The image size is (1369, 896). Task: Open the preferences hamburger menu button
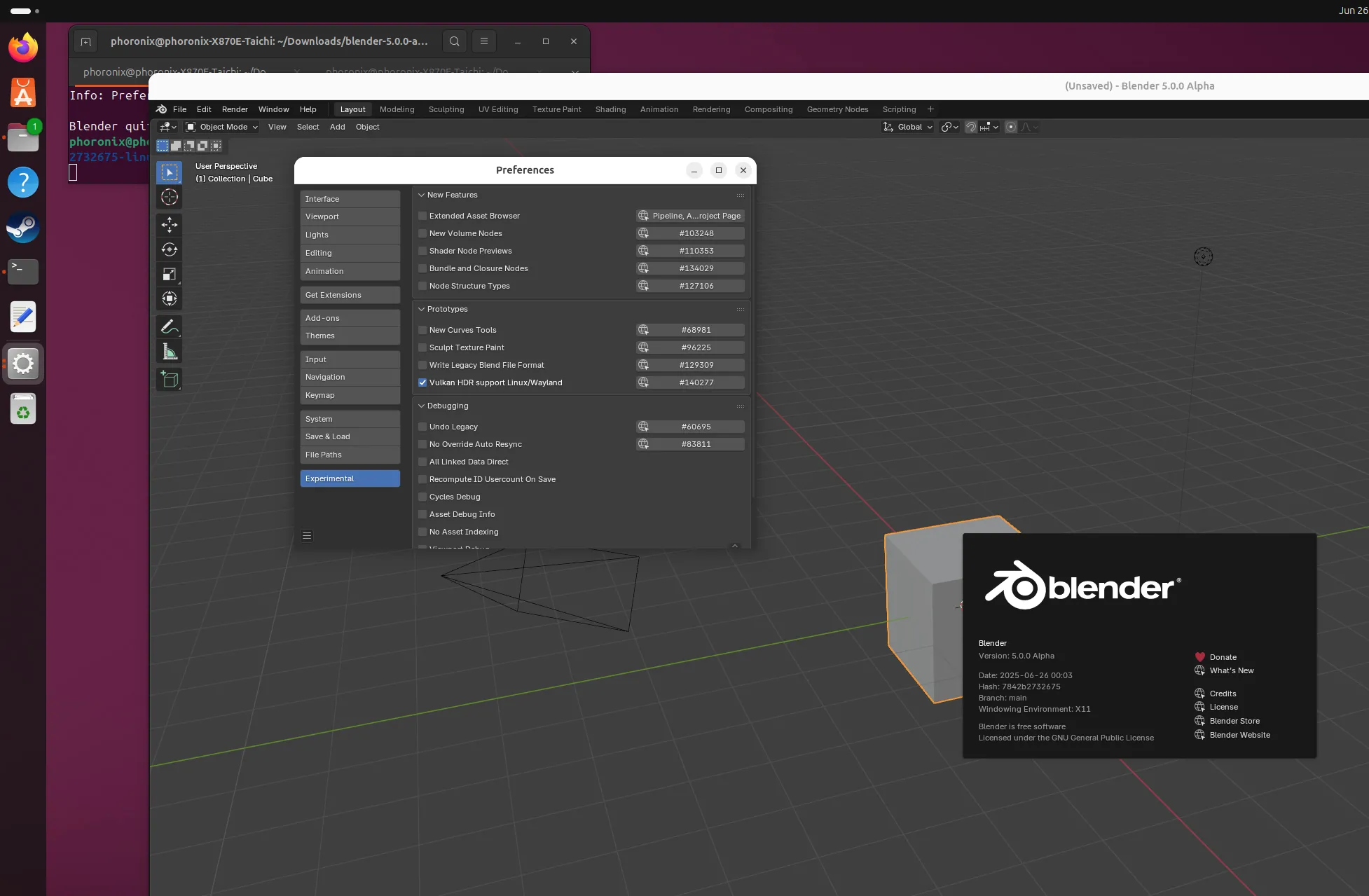coord(307,536)
